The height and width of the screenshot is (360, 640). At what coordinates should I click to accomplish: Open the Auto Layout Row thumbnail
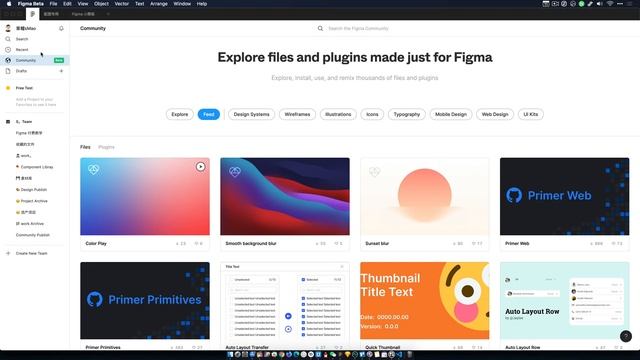click(x=564, y=300)
